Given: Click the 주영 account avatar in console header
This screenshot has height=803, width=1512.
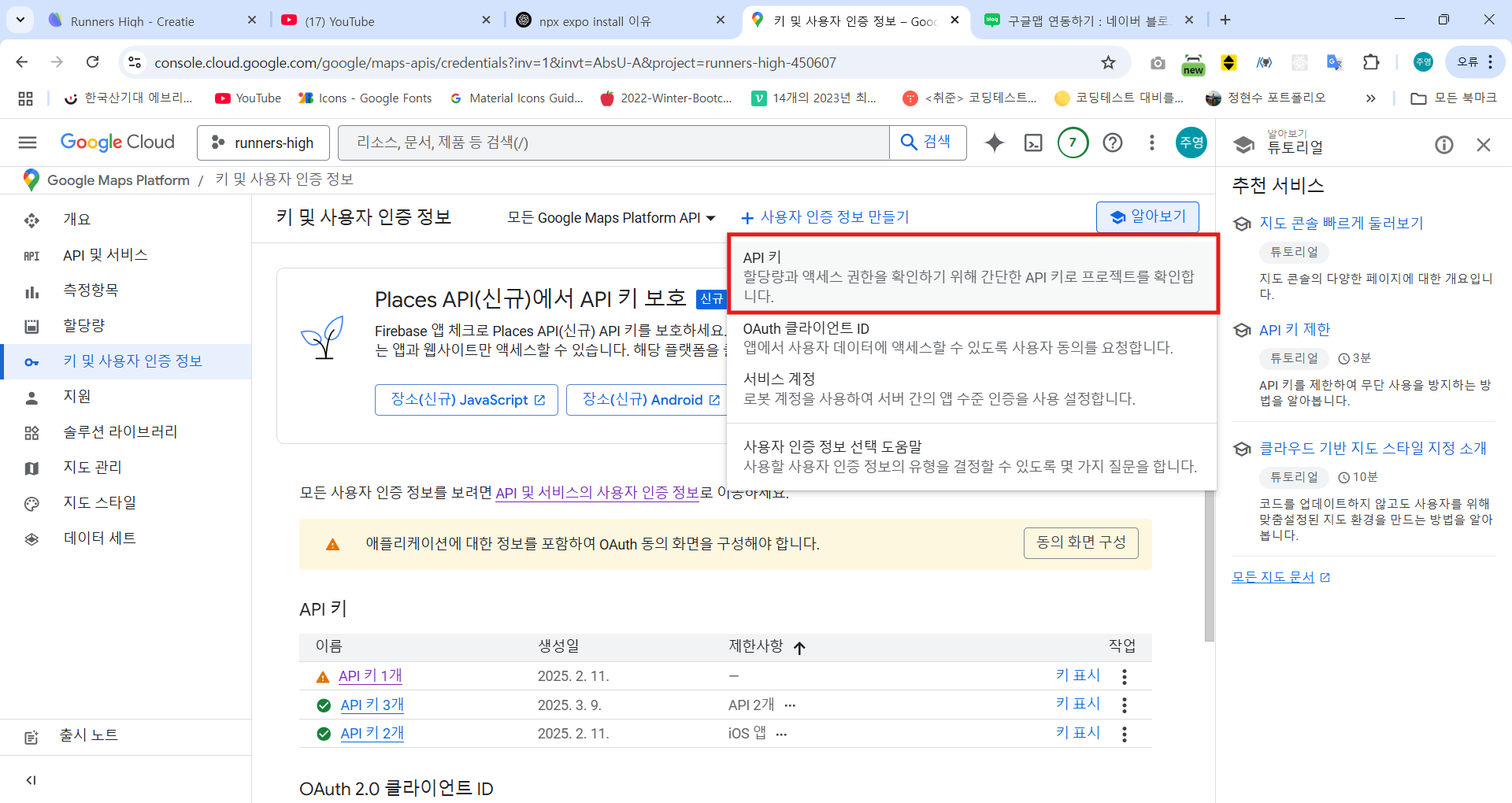Looking at the screenshot, I should (x=1191, y=142).
